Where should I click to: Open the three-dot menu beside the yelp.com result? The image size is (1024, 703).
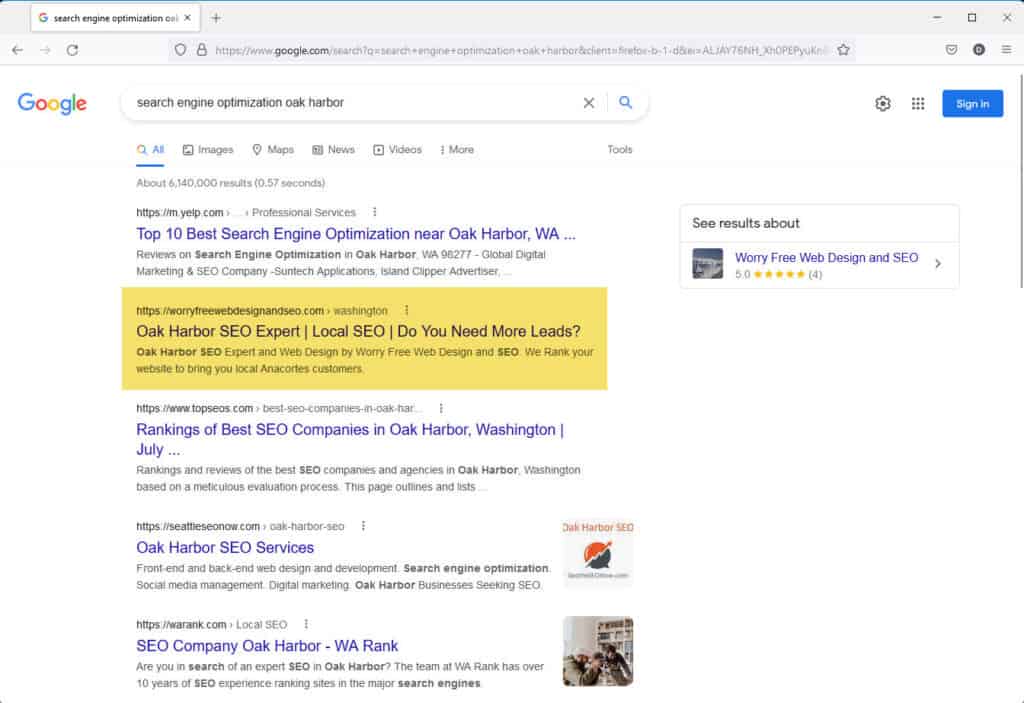tap(374, 212)
